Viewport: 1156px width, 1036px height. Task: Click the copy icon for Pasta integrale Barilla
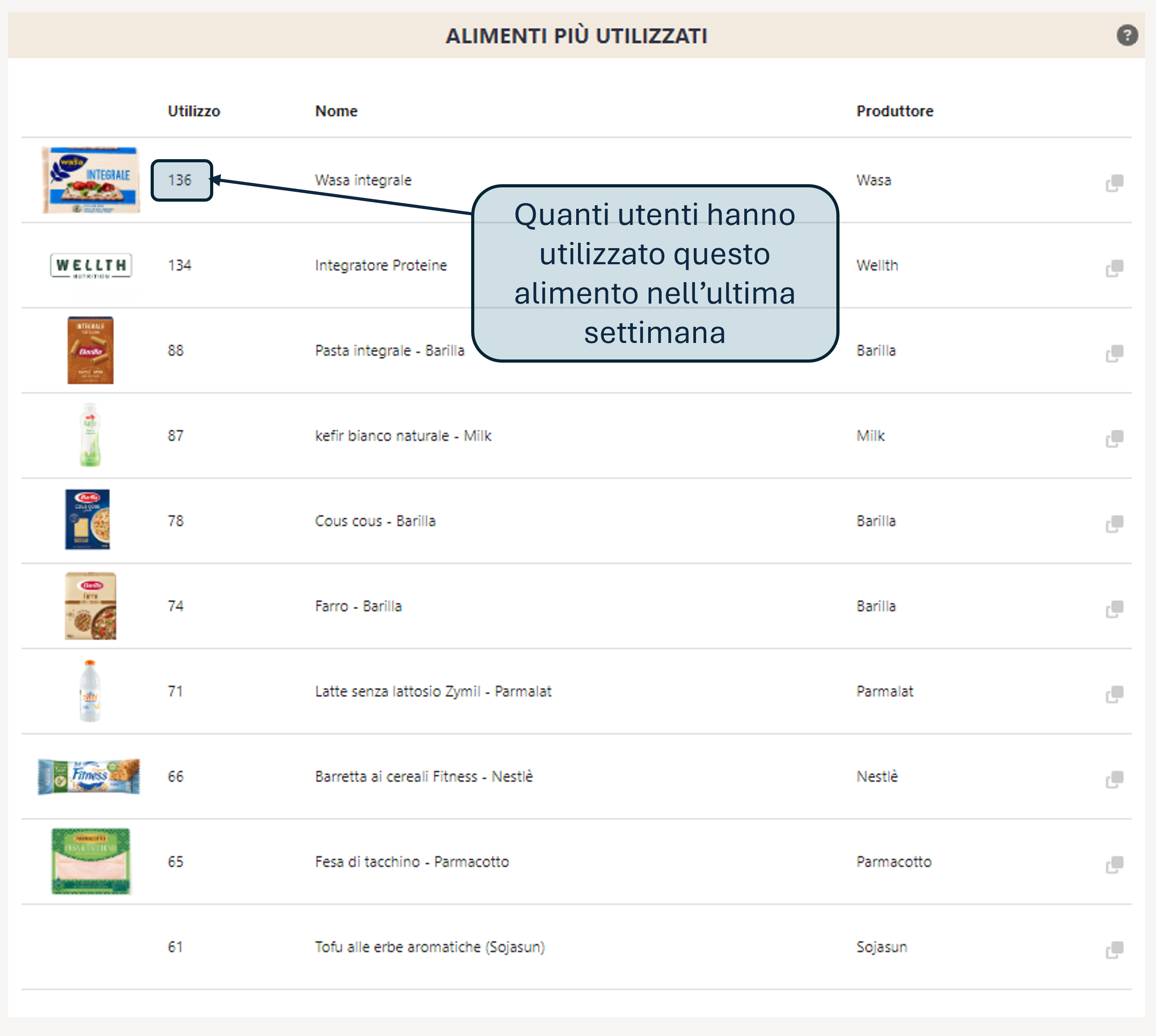[x=1114, y=354]
